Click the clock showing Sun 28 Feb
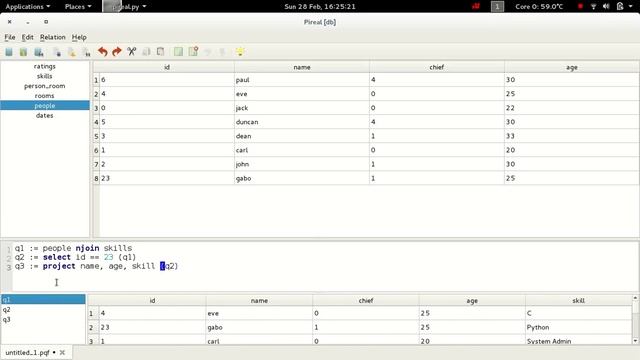 pyautogui.click(x=320, y=7)
